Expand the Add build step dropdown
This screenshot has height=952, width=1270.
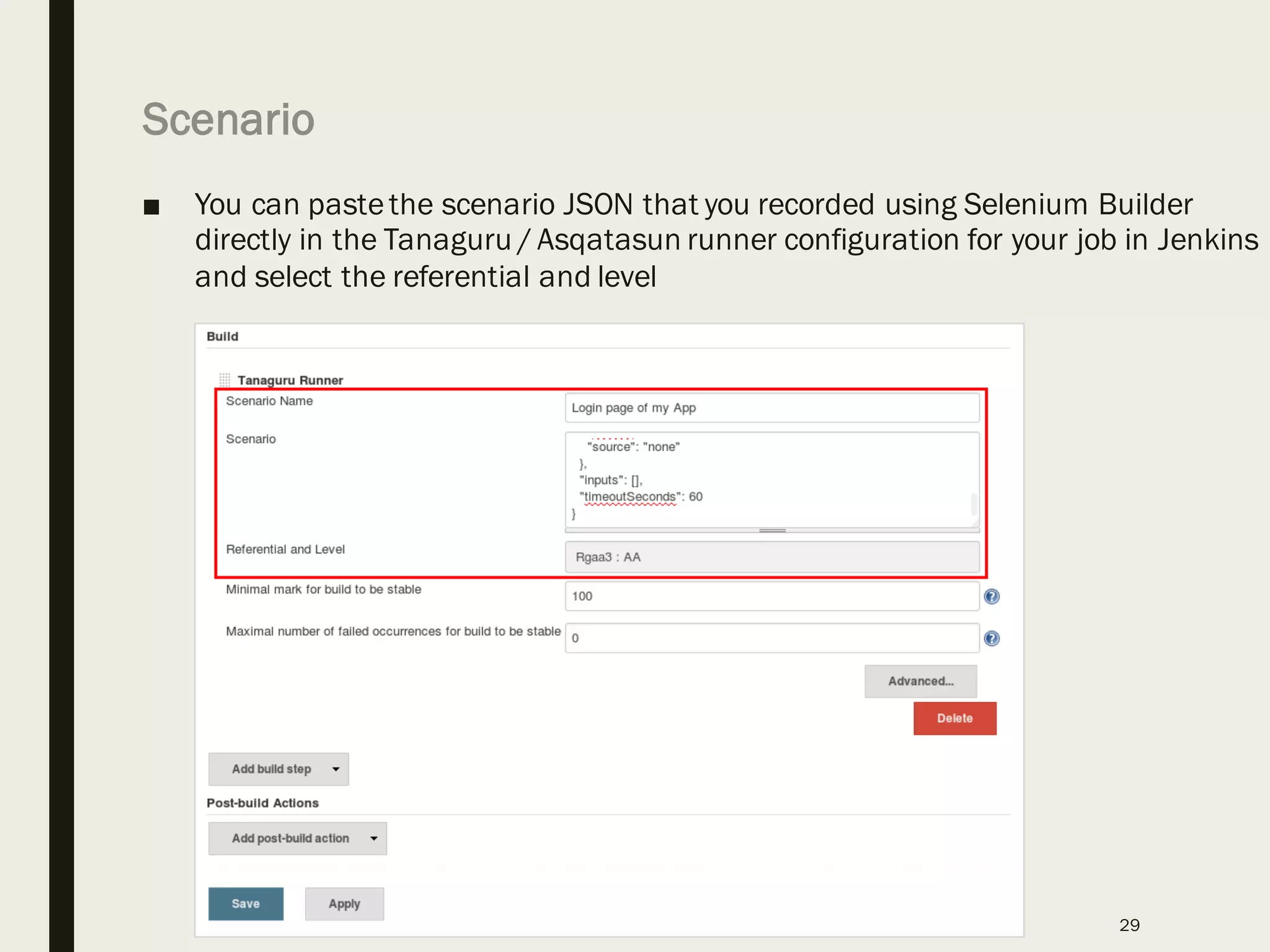278,769
